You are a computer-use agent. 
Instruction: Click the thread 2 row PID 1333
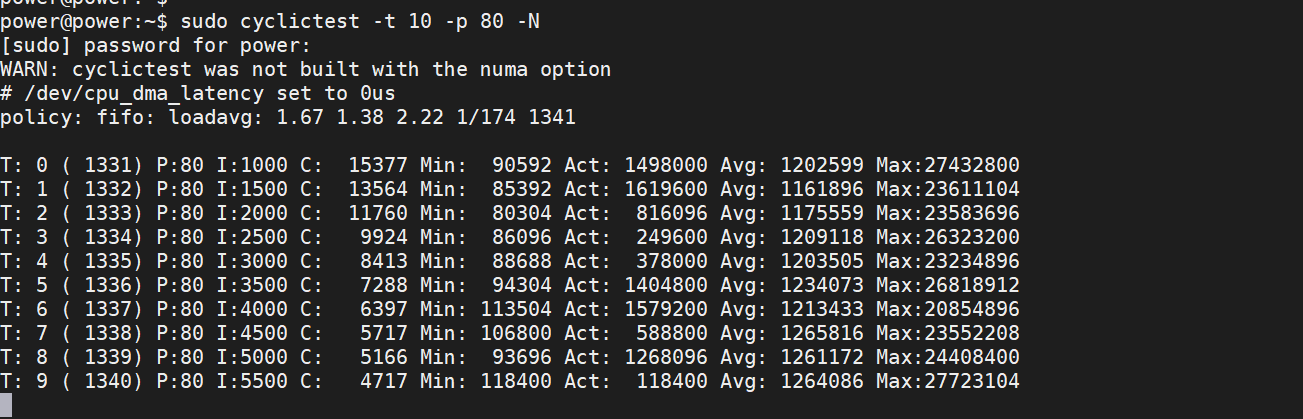[x=102, y=213]
